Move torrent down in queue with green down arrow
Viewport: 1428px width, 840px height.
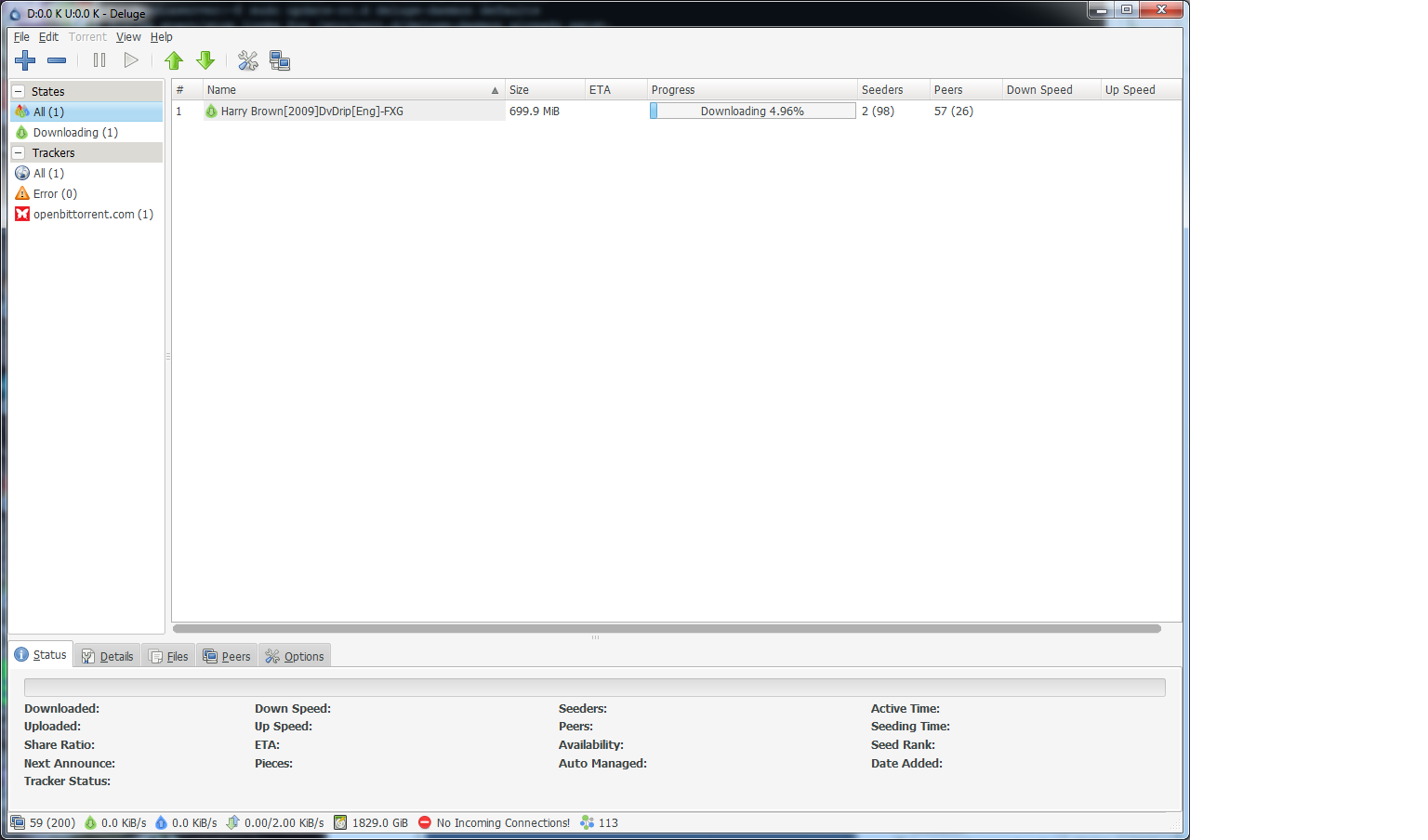pos(205,60)
